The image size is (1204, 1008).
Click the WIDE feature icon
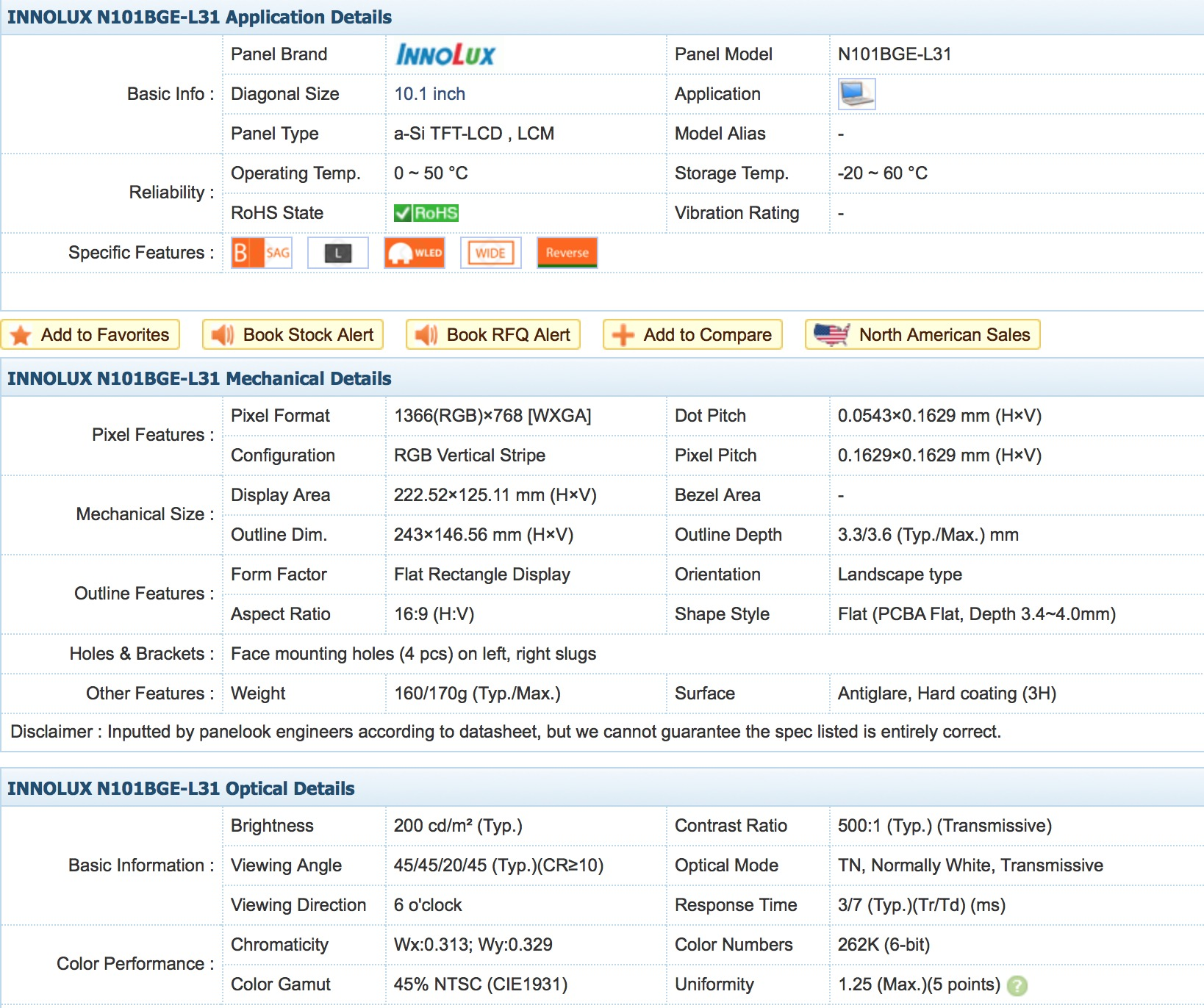tap(491, 253)
